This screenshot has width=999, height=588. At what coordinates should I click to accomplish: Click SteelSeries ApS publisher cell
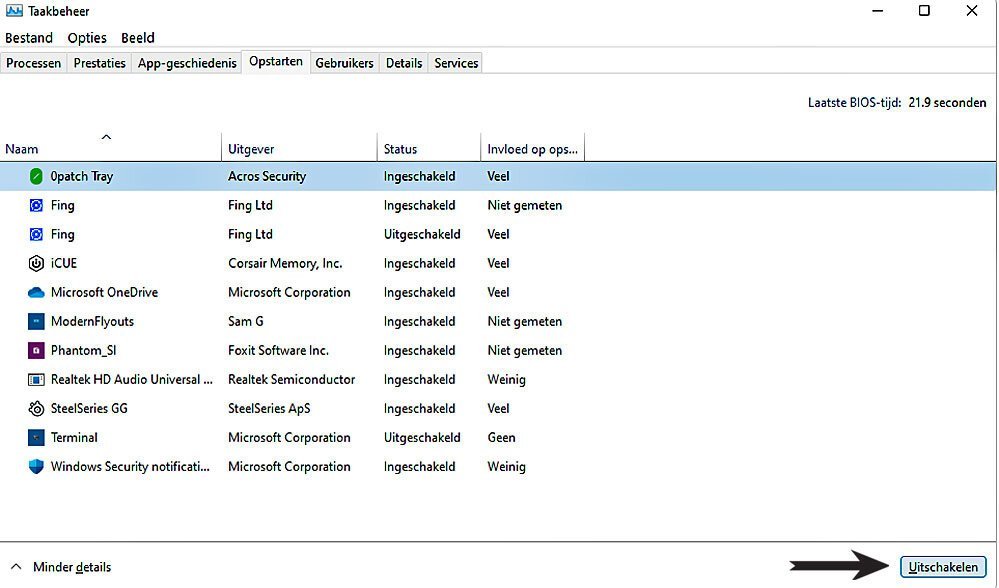point(269,408)
